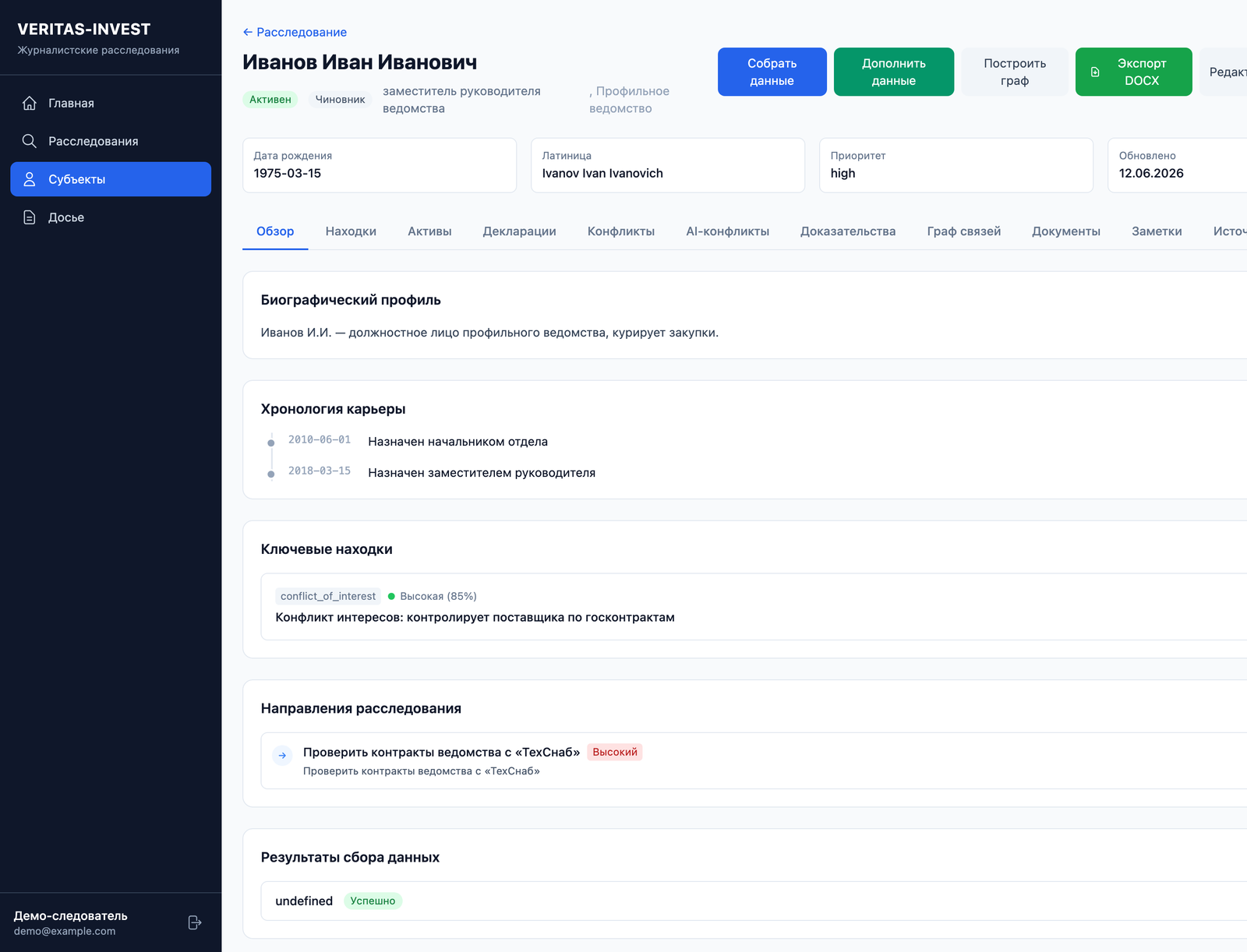Viewport: 1247px width, 952px height.
Task: Open Досье in the sidebar
Action: [x=111, y=217]
